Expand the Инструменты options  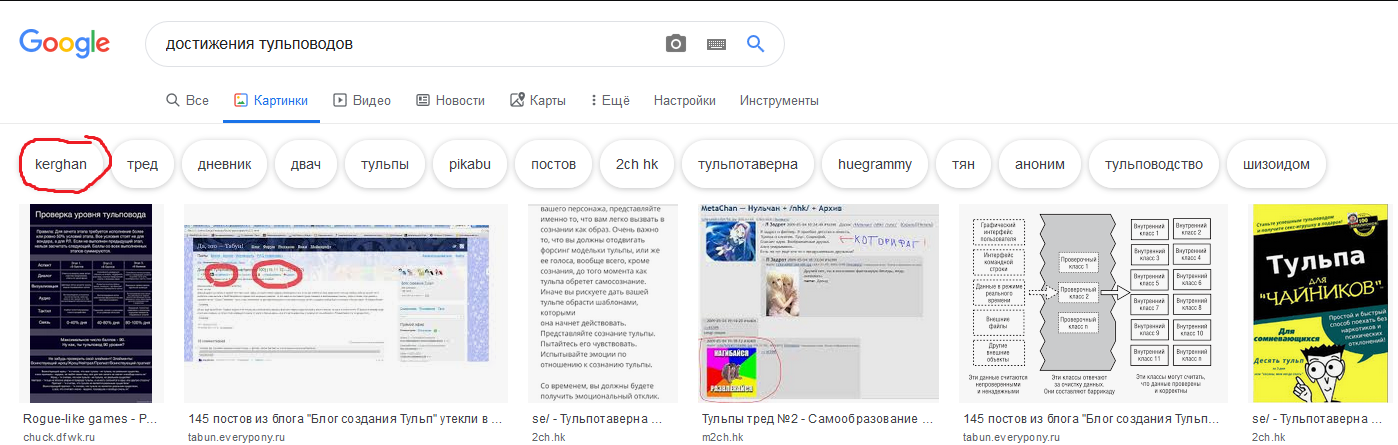point(779,100)
